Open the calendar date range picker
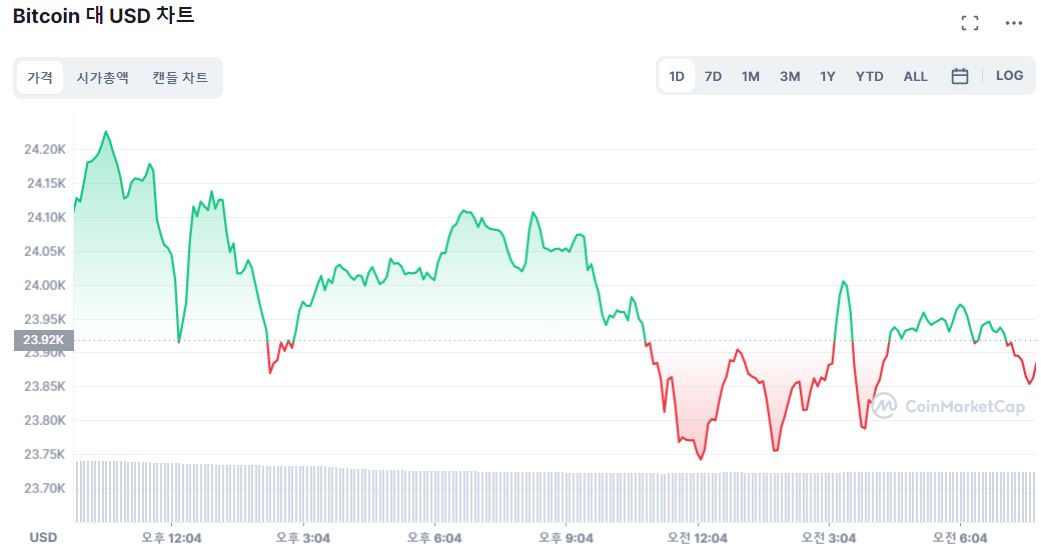 (960, 76)
